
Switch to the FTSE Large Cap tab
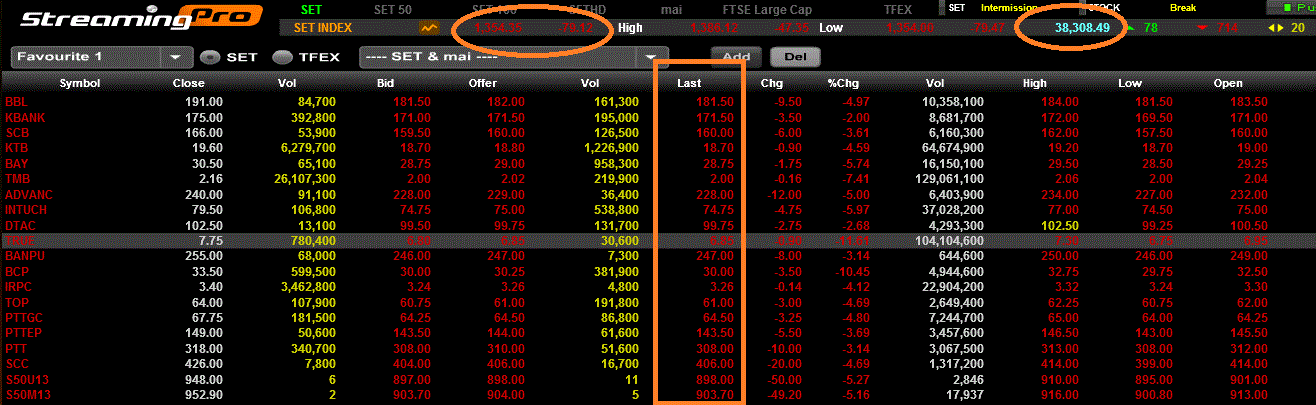click(x=765, y=9)
